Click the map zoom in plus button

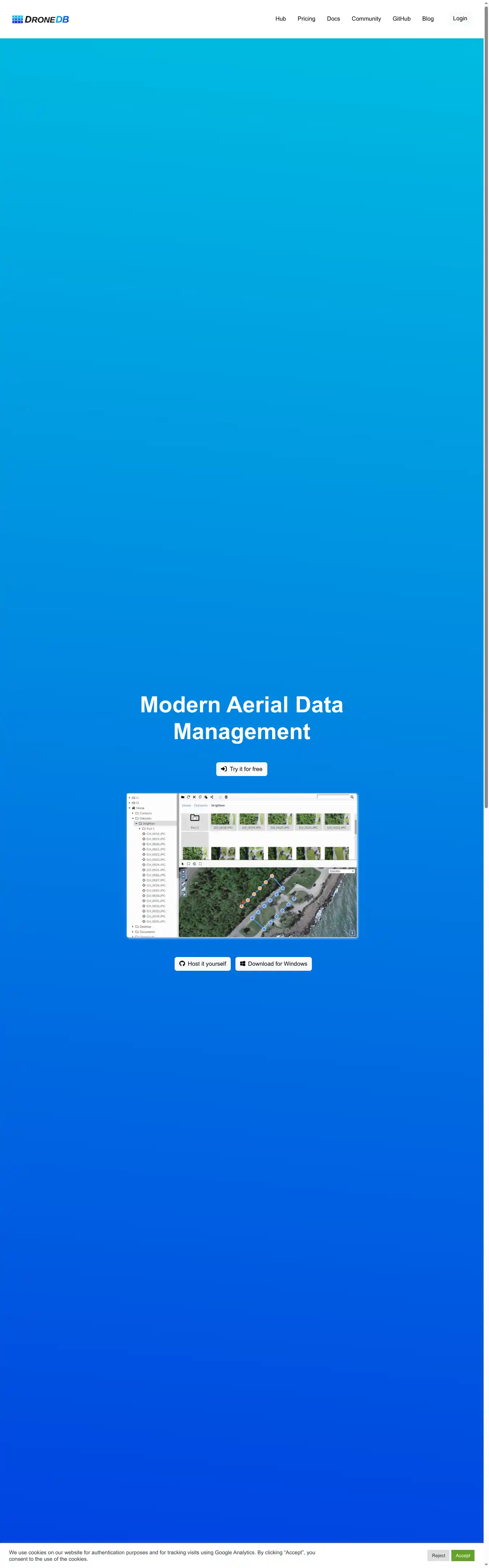[183, 872]
